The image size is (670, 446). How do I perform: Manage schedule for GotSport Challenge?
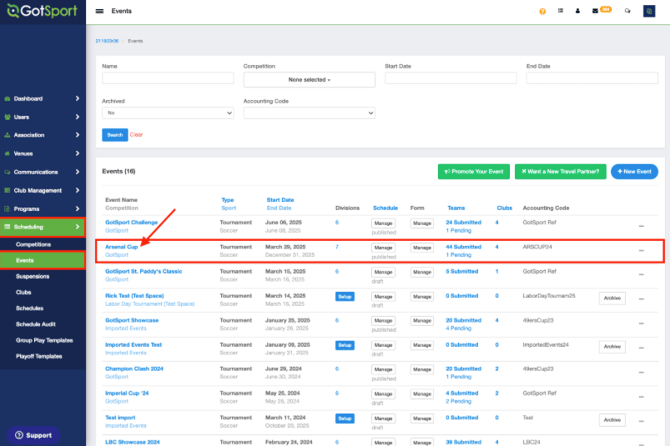pos(383,223)
